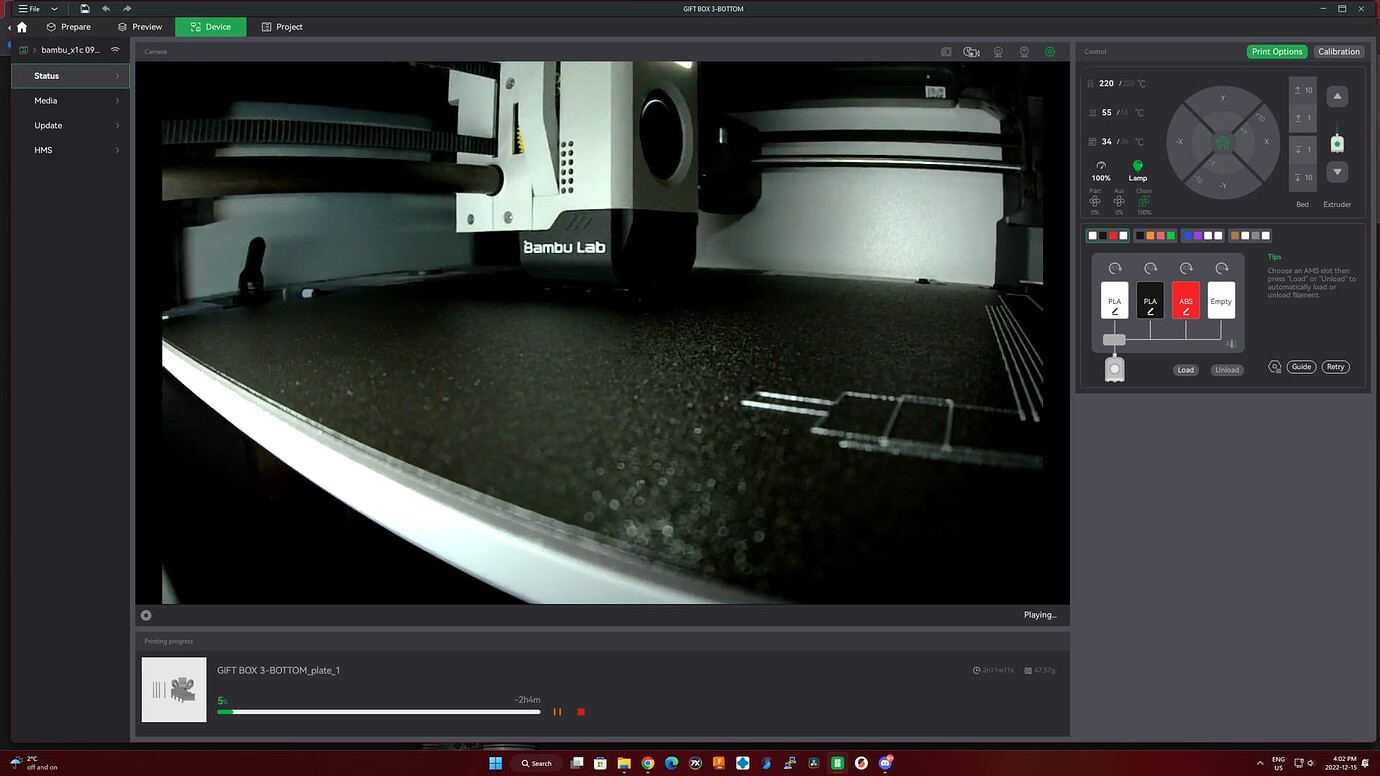Undo the last action
1380x776 pixels.
tap(106, 9)
